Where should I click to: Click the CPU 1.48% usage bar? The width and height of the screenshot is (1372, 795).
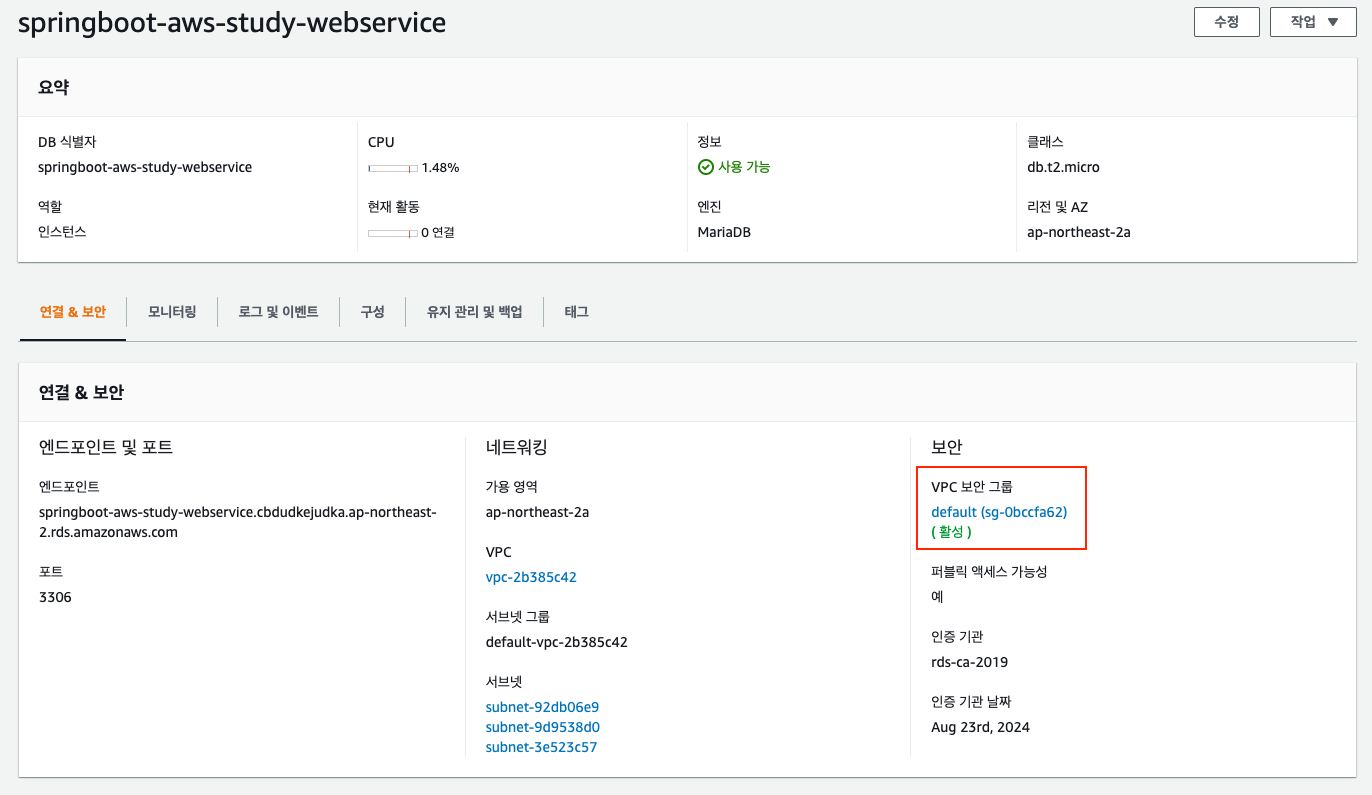click(x=393, y=168)
